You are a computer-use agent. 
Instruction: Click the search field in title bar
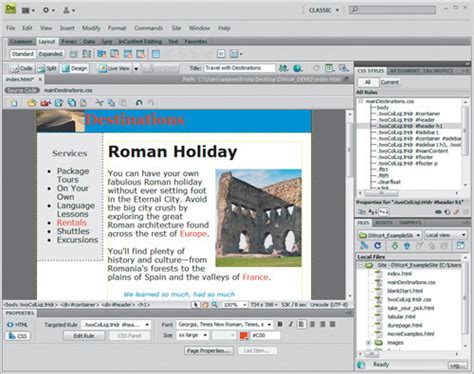[x=392, y=10]
